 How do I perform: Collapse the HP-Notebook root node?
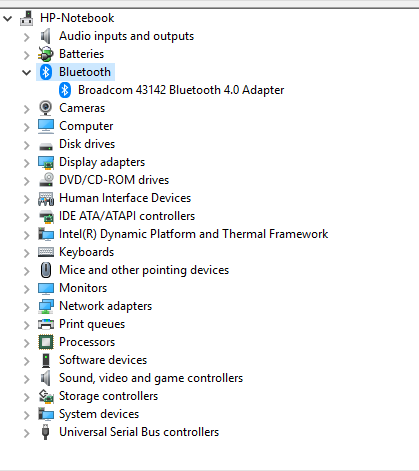click(8, 19)
